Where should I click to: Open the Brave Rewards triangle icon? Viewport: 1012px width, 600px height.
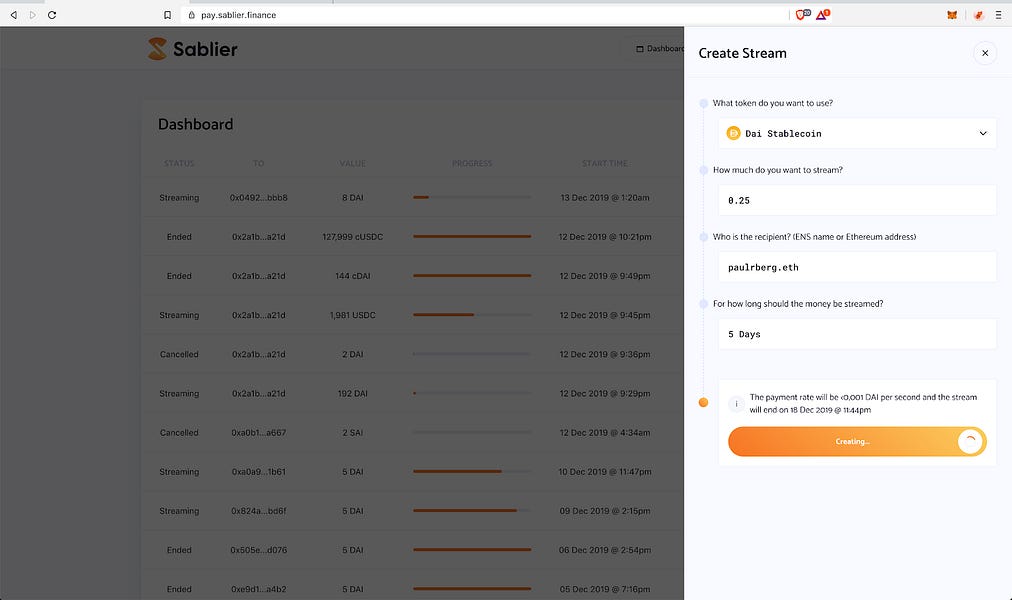(x=822, y=15)
